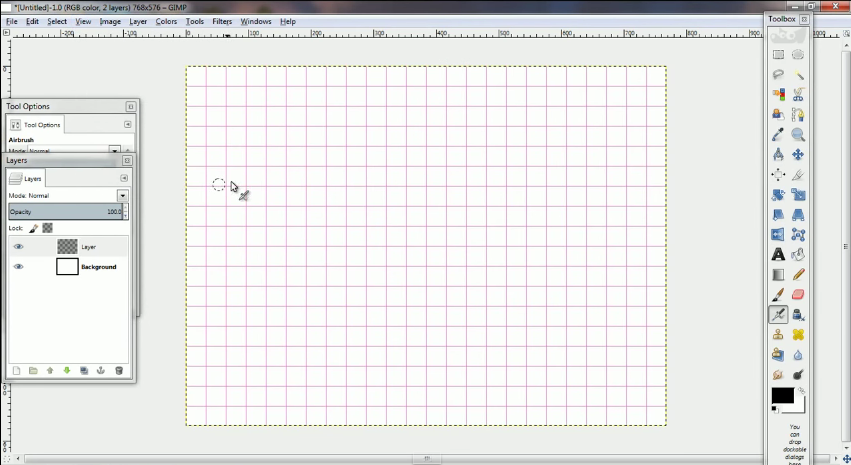Viewport: 851px width, 465px height.
Task: Select the Rectangle Select tool
Action: point(778,55)
